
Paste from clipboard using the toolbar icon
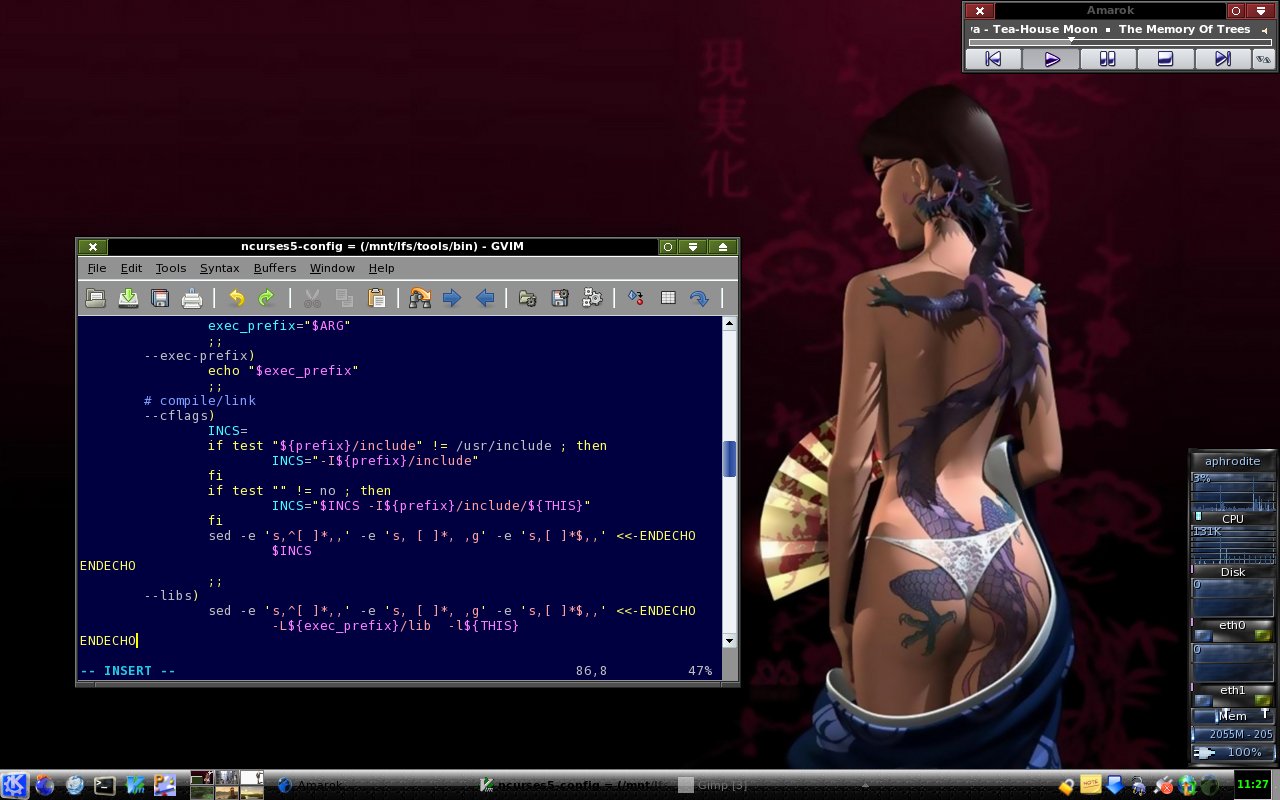pos(377,298)
